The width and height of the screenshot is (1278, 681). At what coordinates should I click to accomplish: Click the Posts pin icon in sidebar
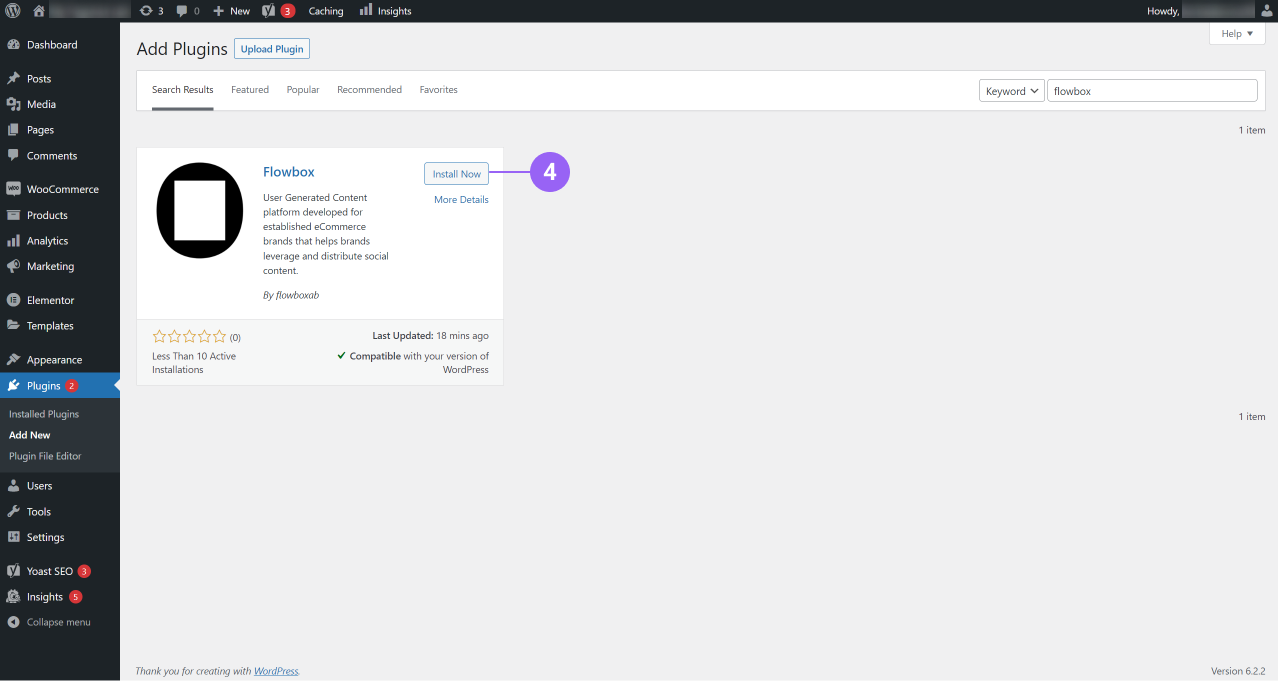pos(13,79)
